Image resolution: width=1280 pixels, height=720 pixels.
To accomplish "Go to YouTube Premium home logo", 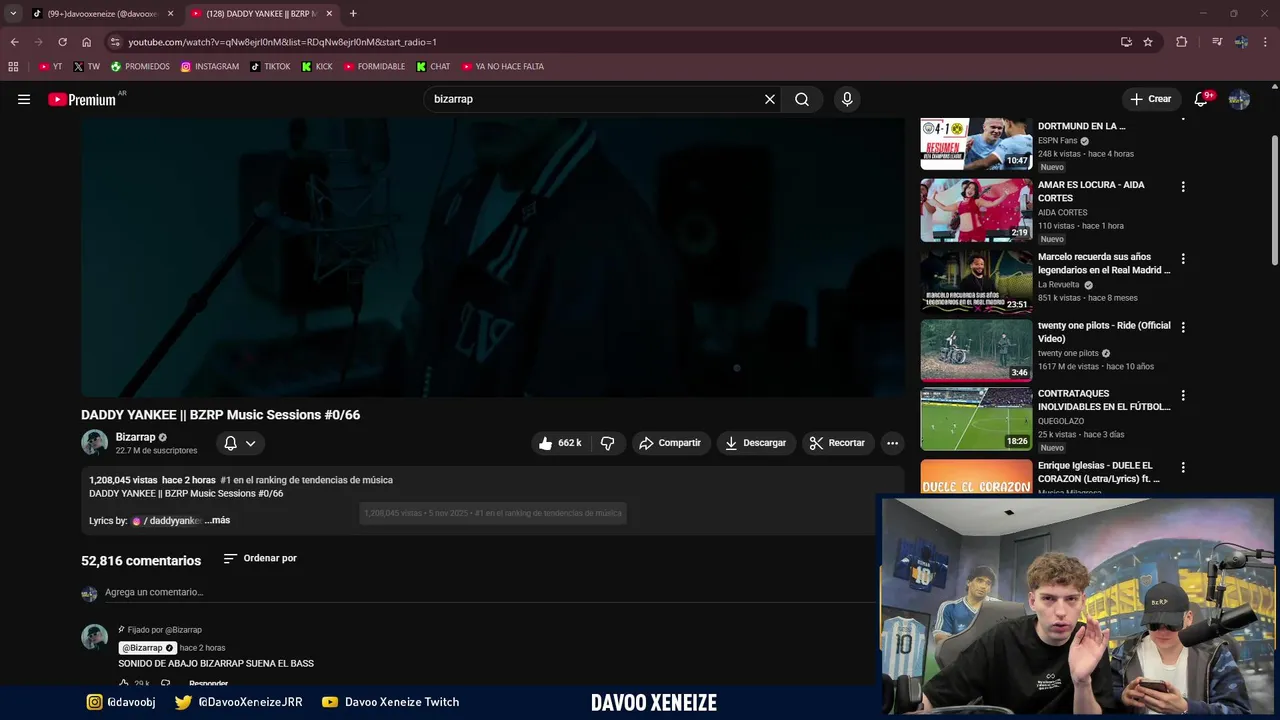I will click(82, 99).
